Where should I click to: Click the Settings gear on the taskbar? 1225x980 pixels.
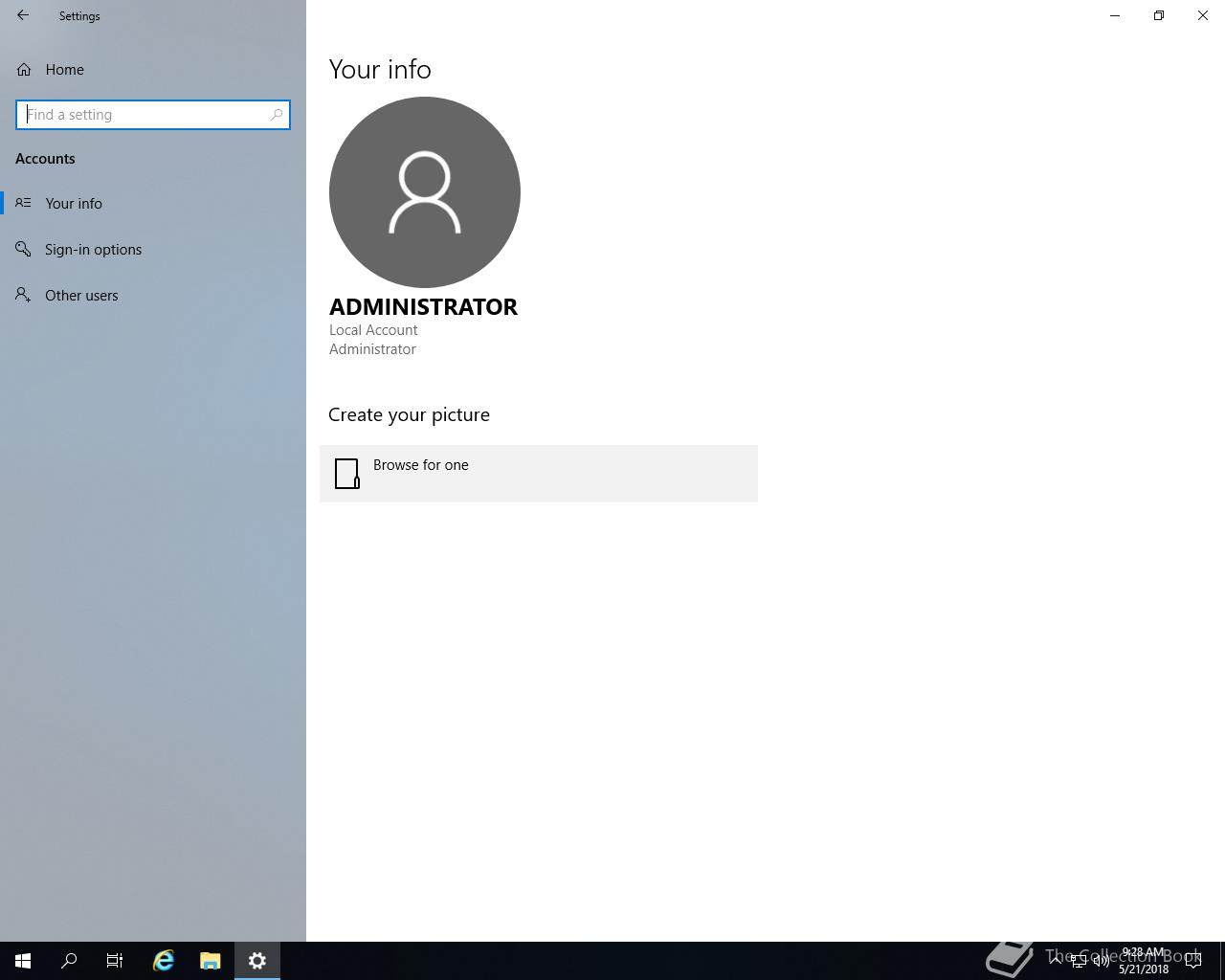click(257, 961)
